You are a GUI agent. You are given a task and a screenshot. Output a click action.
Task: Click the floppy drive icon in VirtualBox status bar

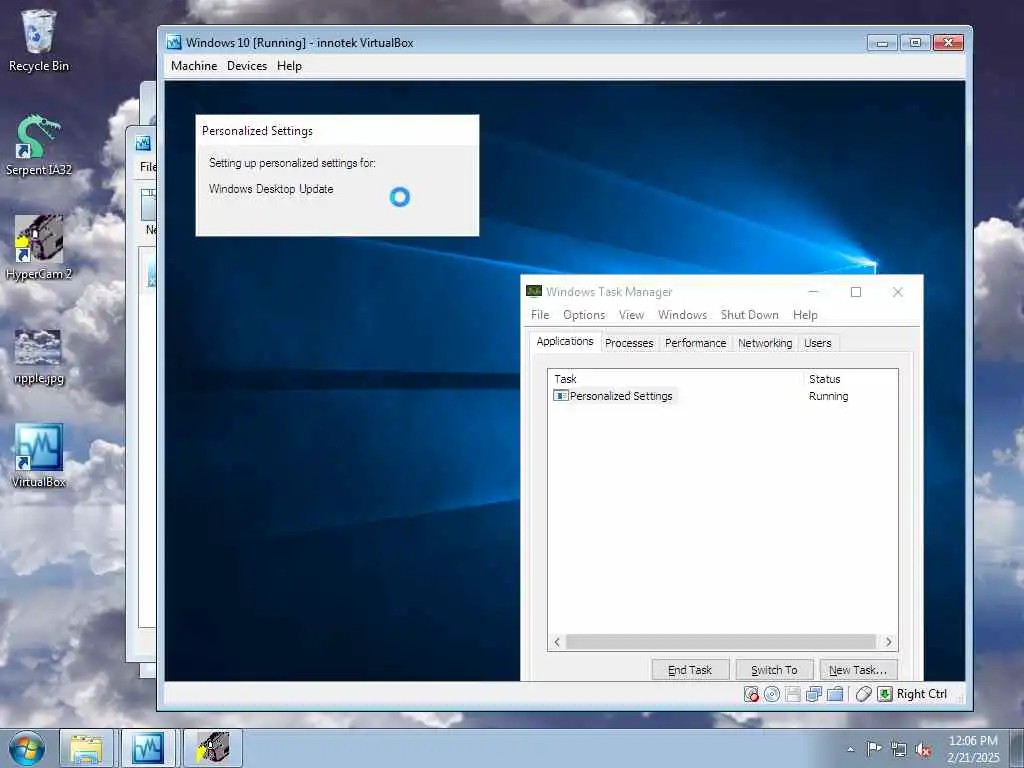[x=793, y=694]
